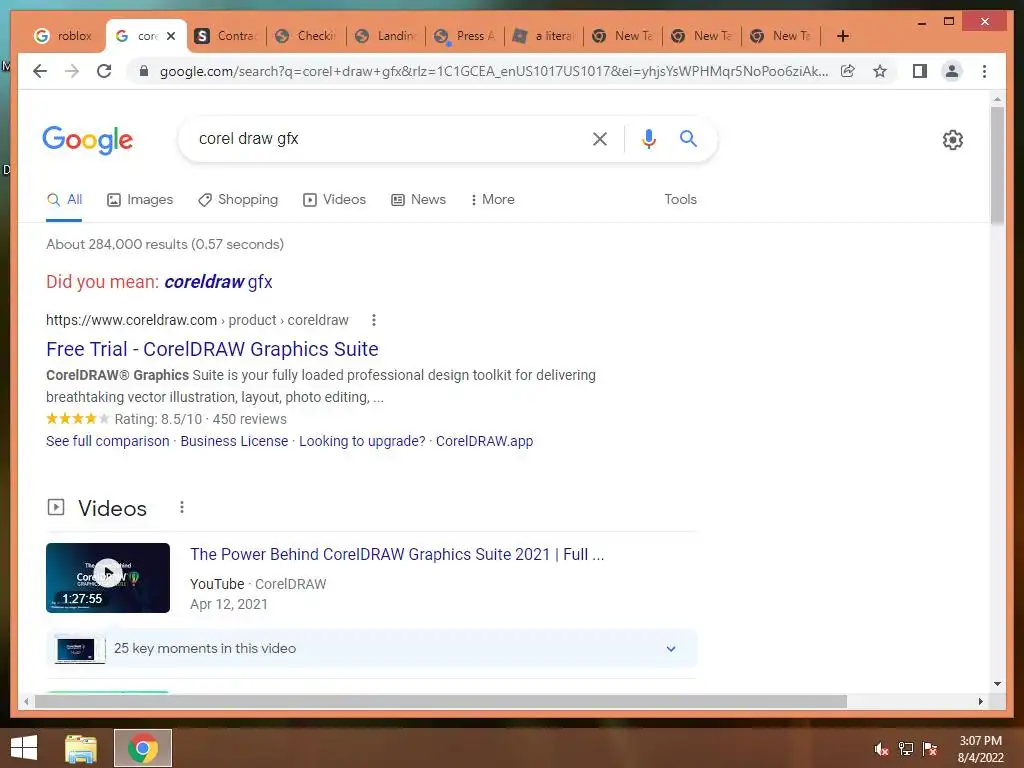This screenshot has height=768, width=1024.
Task: Open Chrome's three-dot menu
Action: pyautogui.click(x=984, y=71)
